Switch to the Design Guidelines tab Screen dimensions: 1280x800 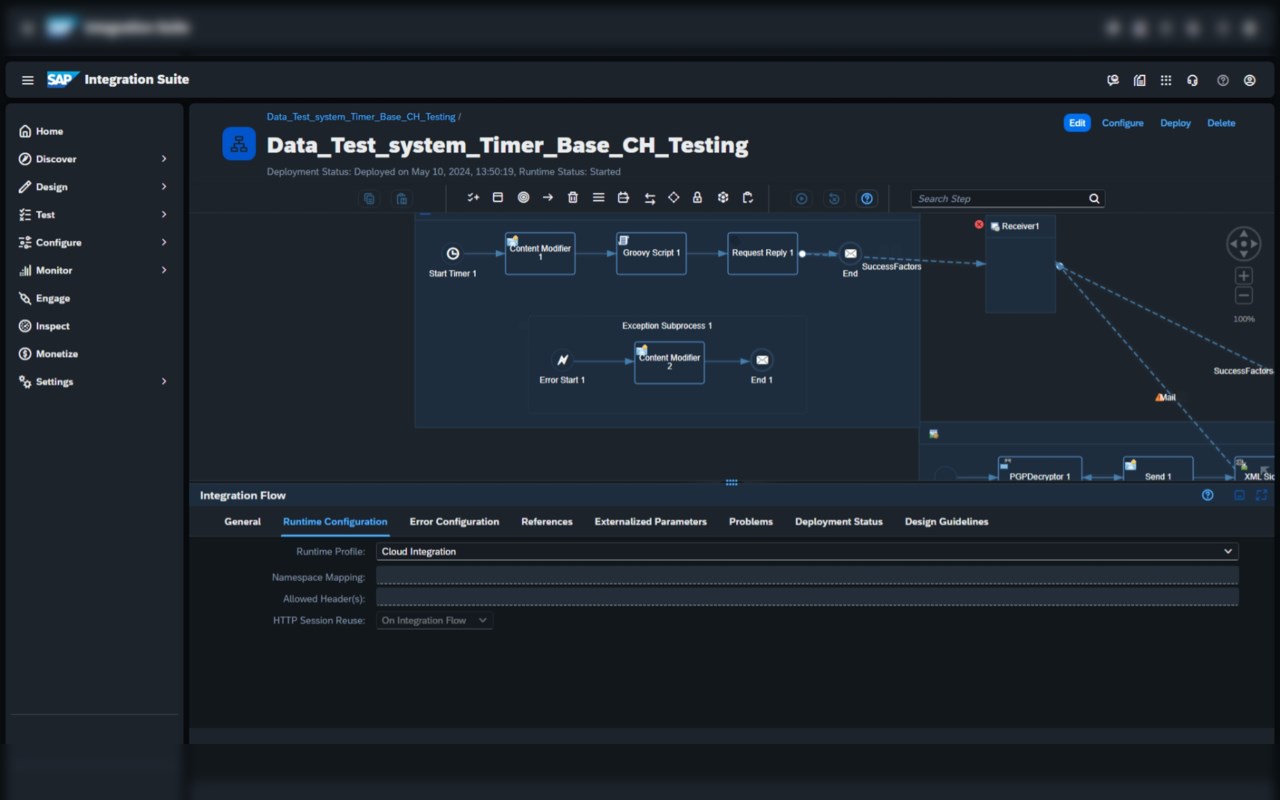tap(946, 522)
